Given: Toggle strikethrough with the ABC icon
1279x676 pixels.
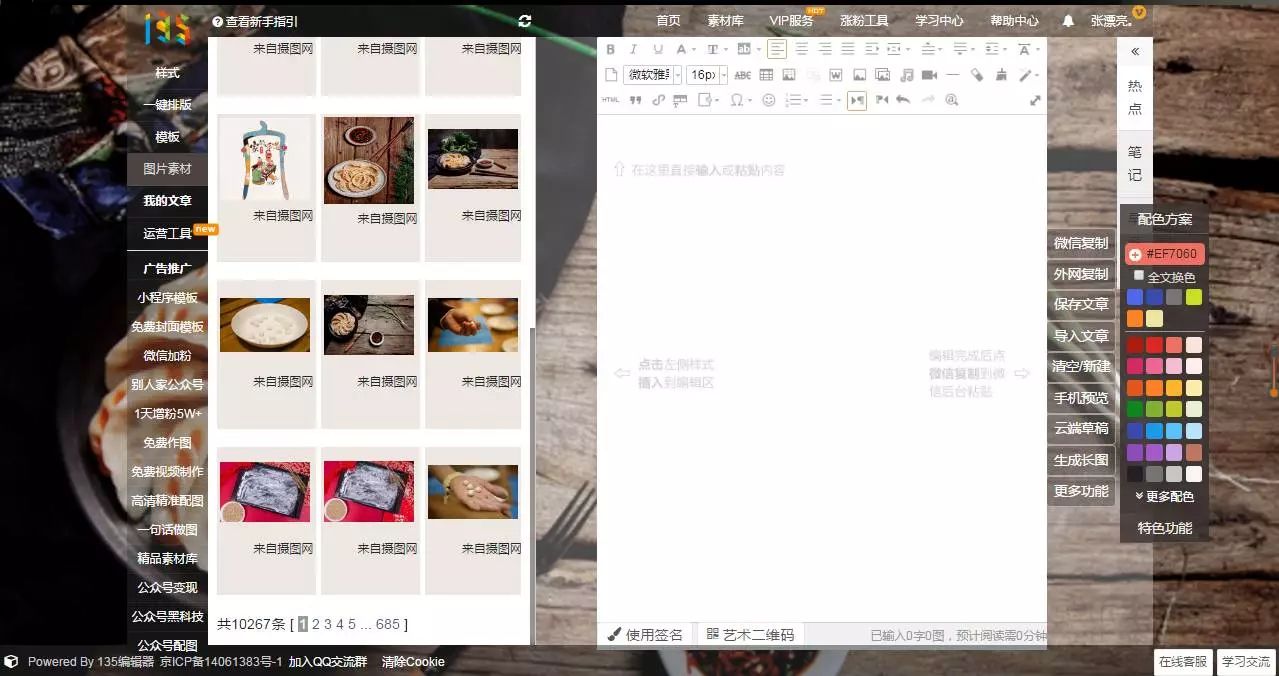Looking at the screenshot, I should (x=742, y=75).
